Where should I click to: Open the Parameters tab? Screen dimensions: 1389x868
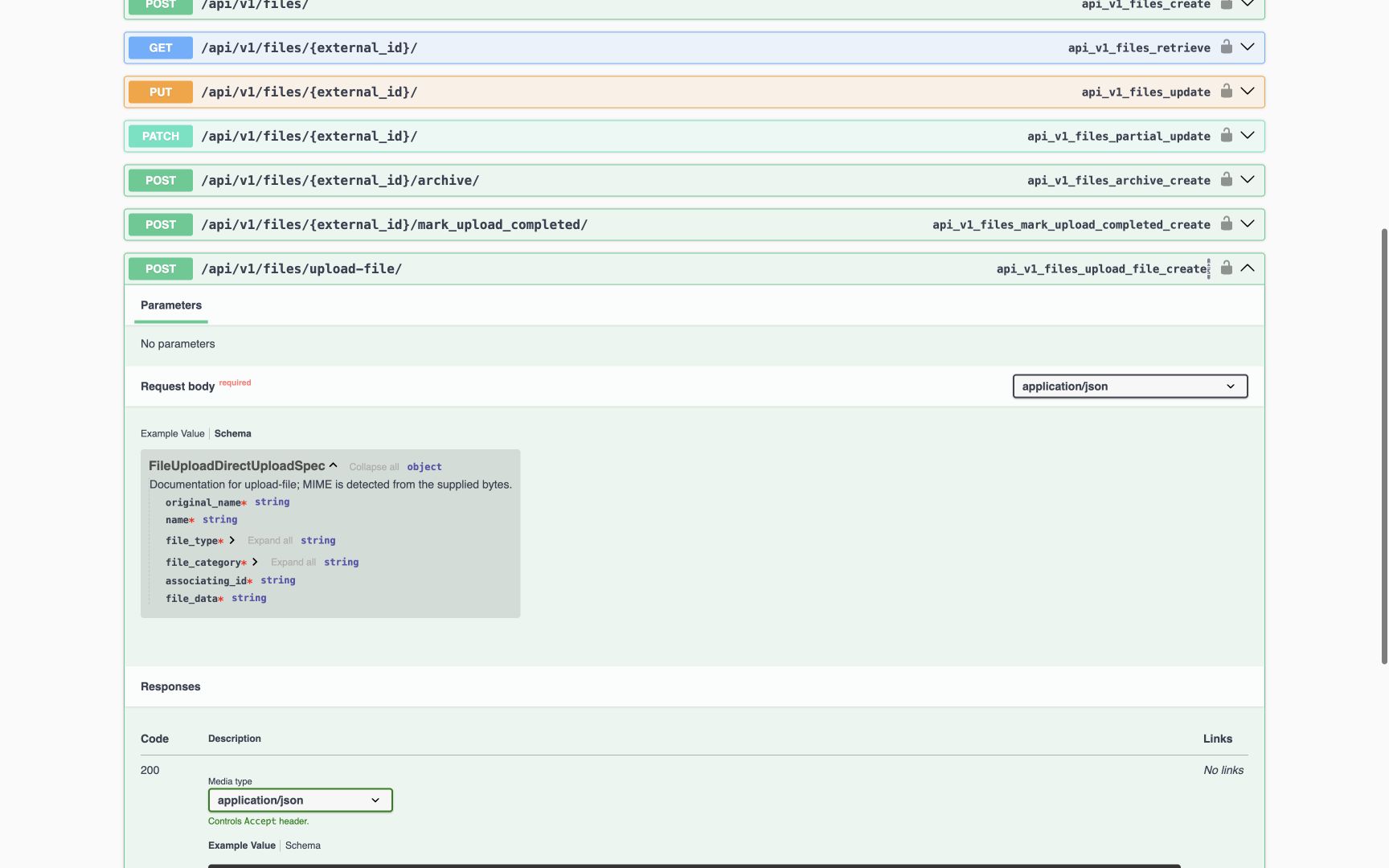[x=171, y=305]
